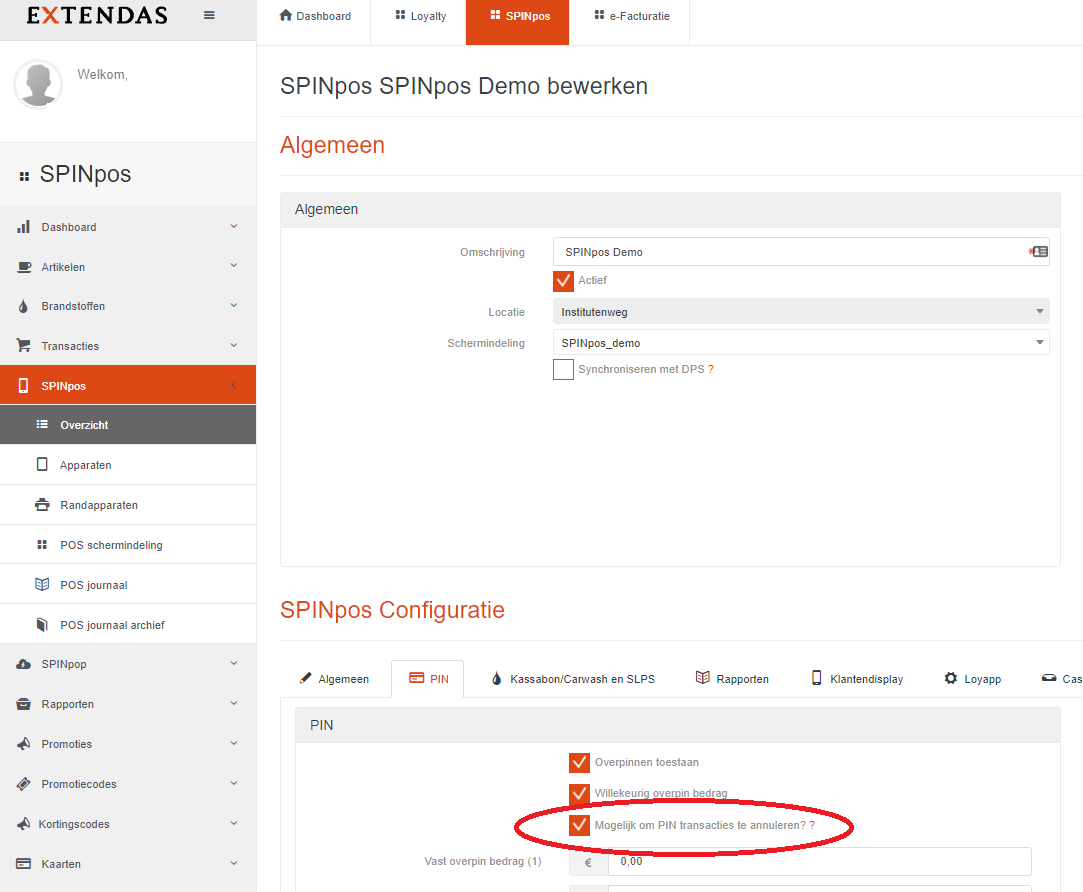
Task: Click the Vast overpin bedrag (1) field
Action: pyautogui.click(x=819, y=862)
